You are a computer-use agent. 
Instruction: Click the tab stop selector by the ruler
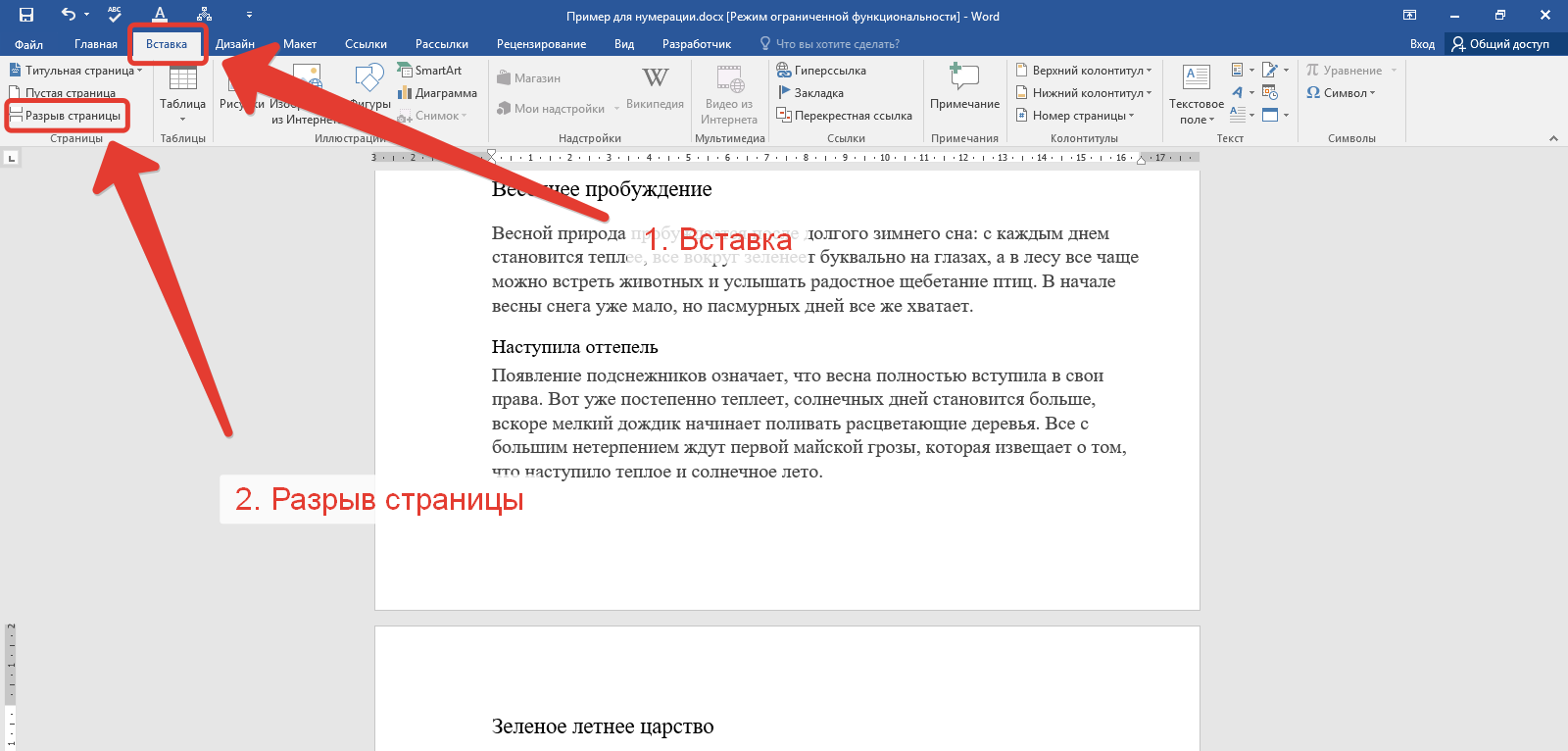pyautogui.click(x=11, y=157)
